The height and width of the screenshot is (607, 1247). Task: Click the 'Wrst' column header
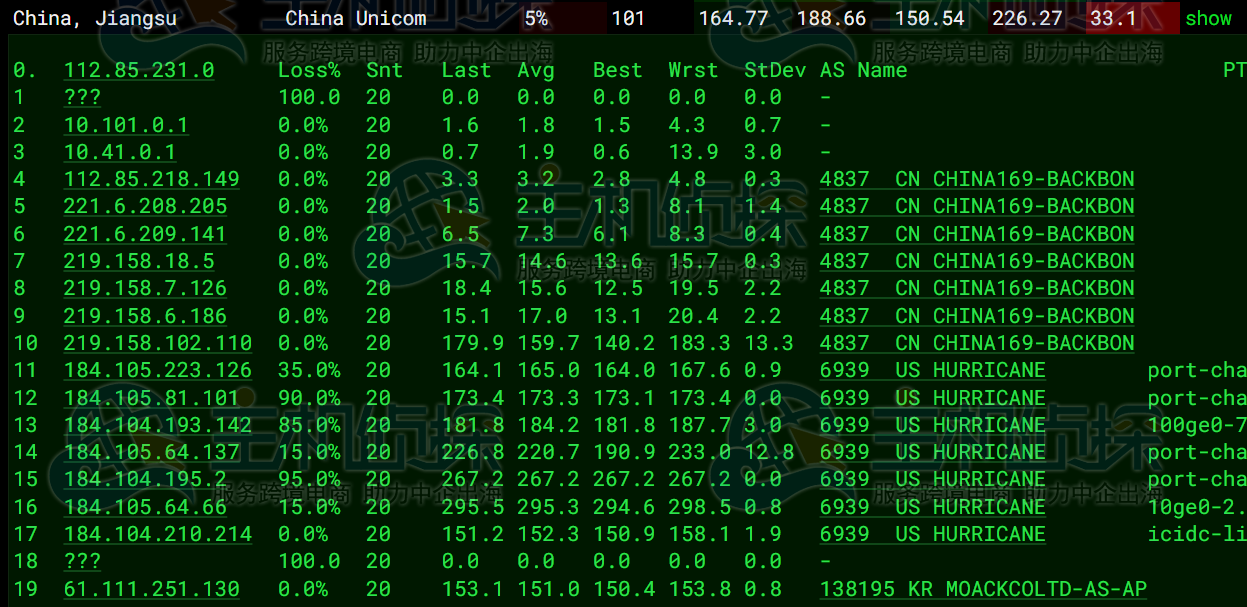point(694,70)
